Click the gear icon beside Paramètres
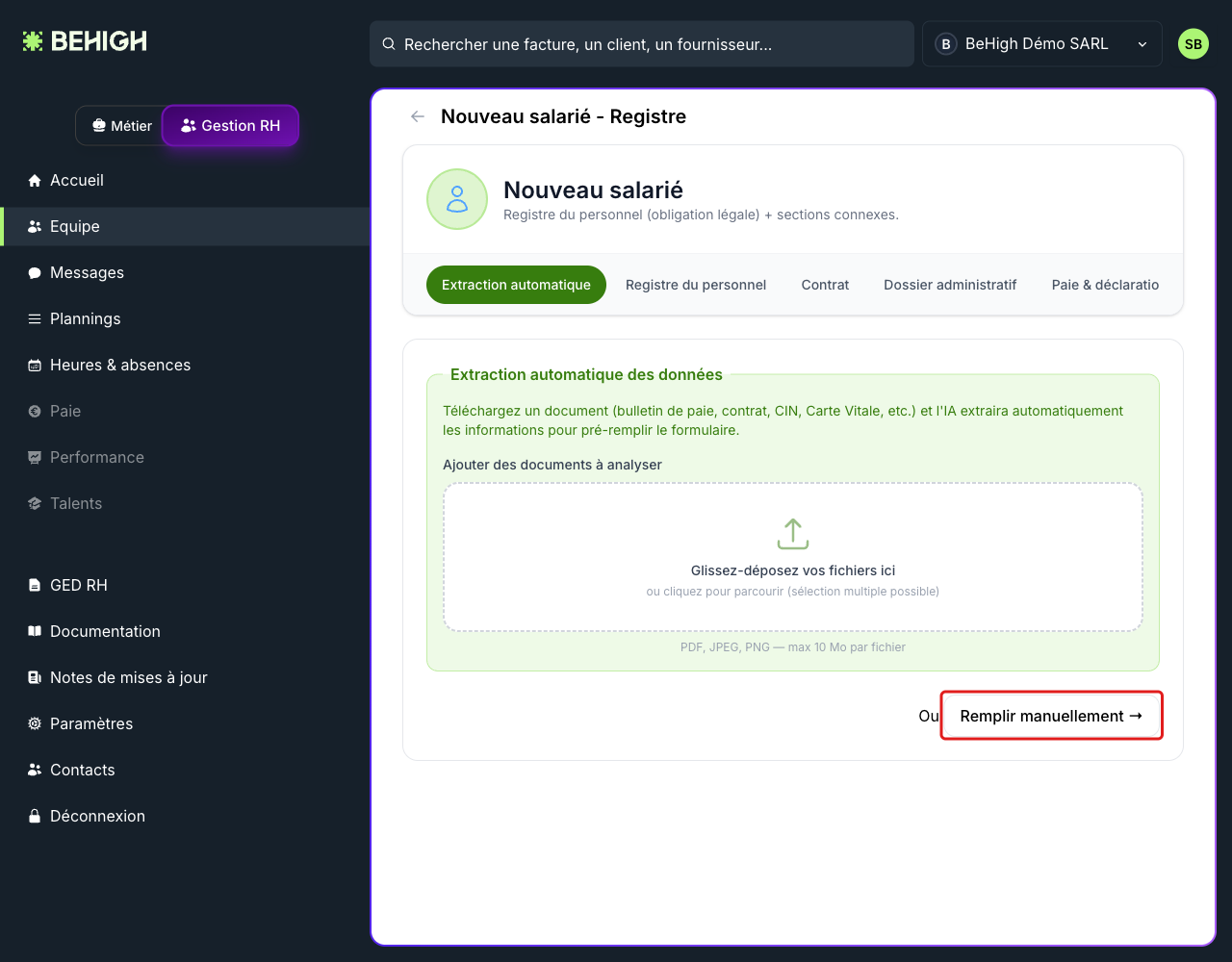Screen dimensions: 1232x962 (x=35, y=724)
